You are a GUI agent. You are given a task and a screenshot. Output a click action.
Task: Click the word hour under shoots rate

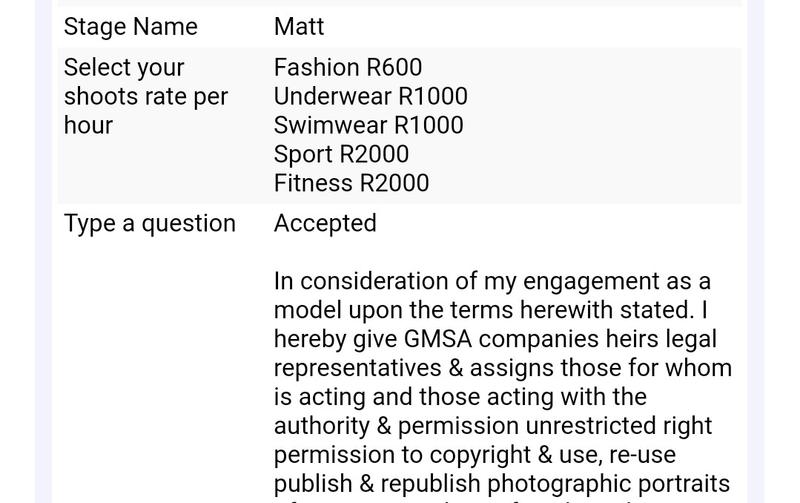coord(88,125)
